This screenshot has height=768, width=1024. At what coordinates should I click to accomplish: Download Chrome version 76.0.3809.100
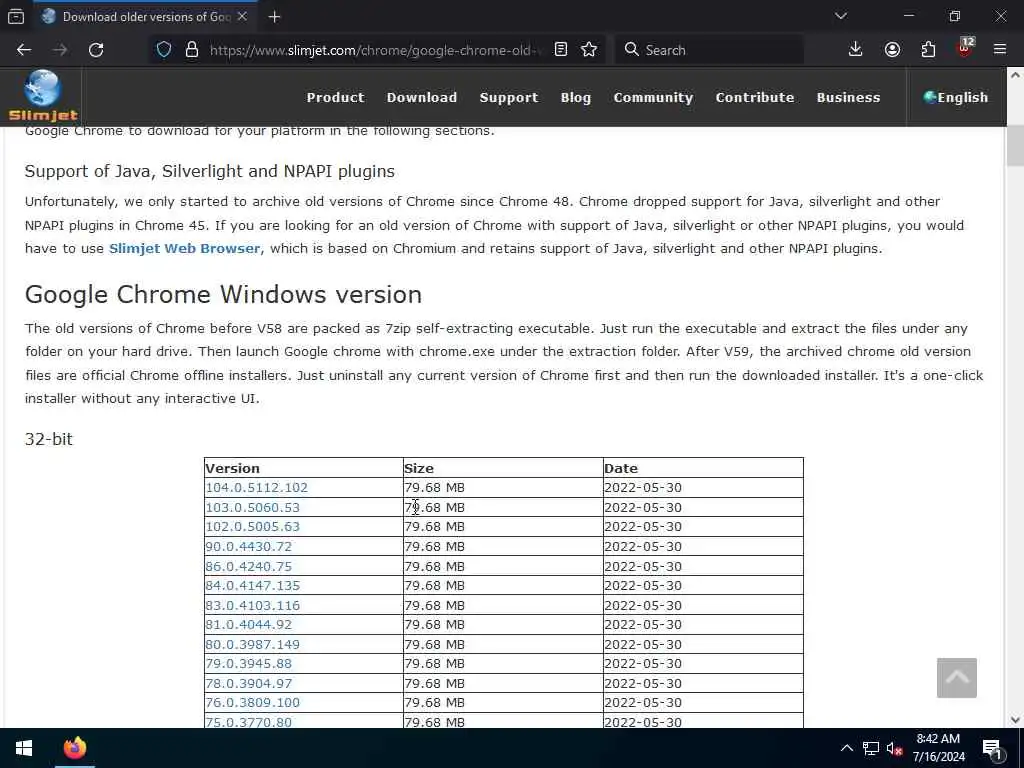[x=253, y=703]
